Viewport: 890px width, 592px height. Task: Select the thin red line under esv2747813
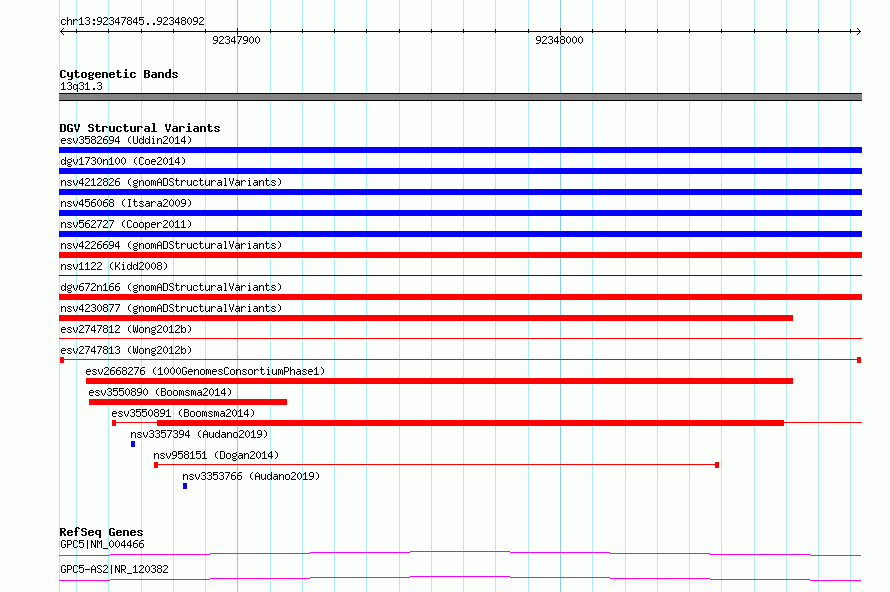[x=460, y=360]
